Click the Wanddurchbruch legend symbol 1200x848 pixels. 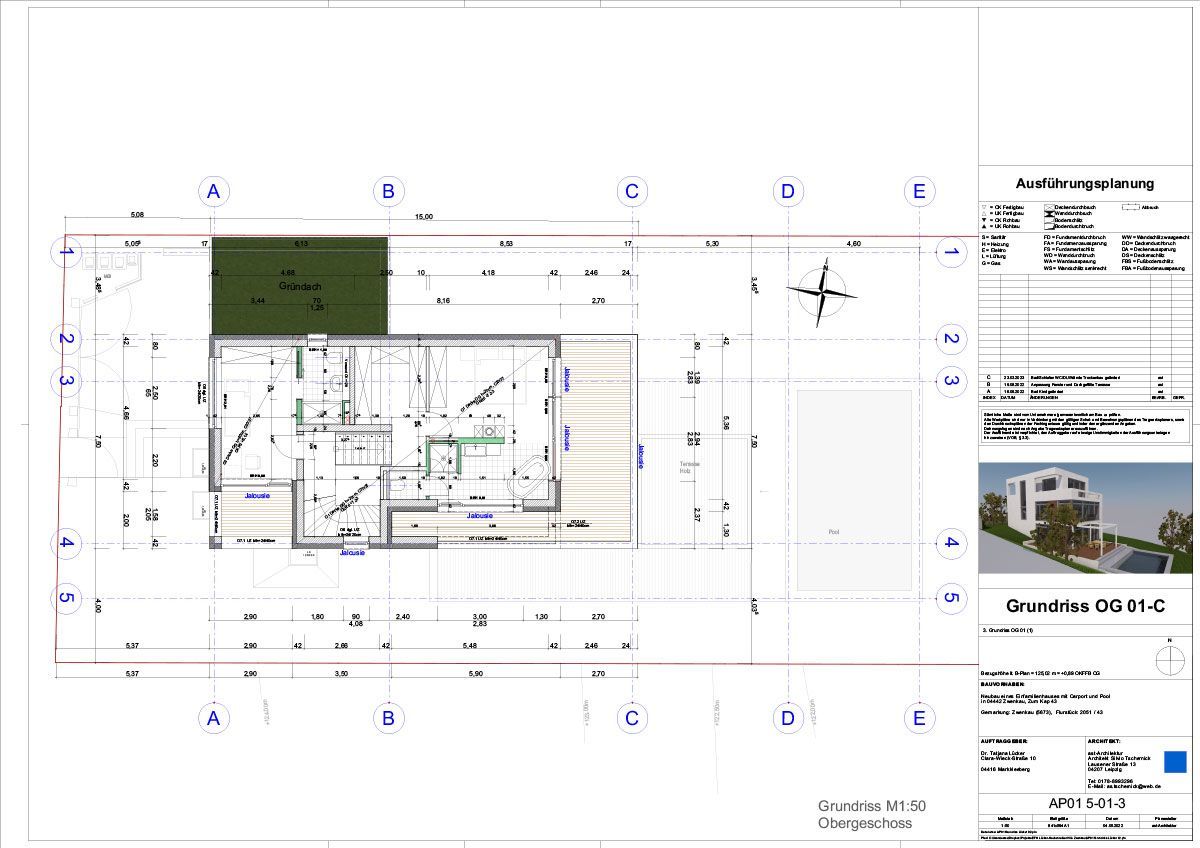[1047, 214]
